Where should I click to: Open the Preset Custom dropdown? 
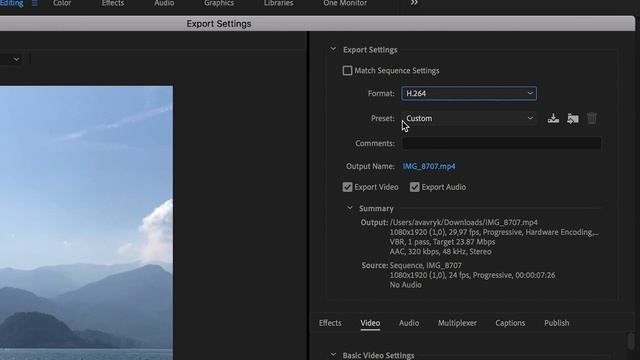click(469, 118)
